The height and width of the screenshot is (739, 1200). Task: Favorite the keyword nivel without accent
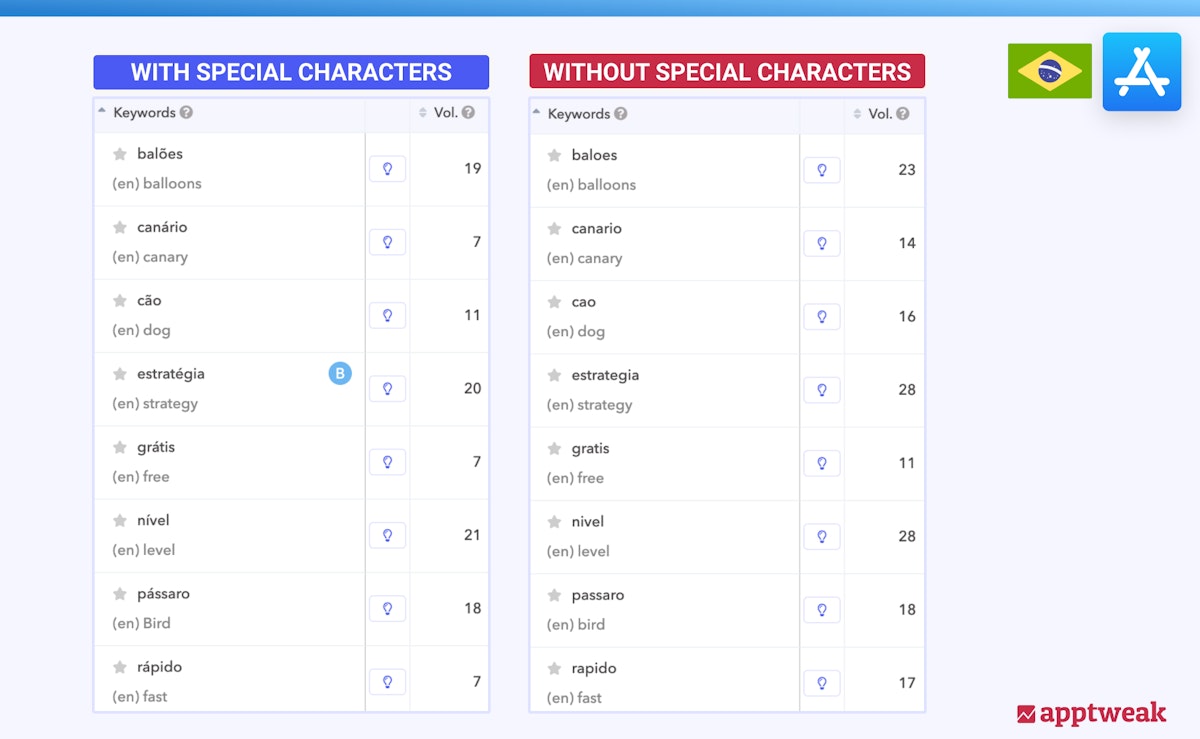click(554, 522)
